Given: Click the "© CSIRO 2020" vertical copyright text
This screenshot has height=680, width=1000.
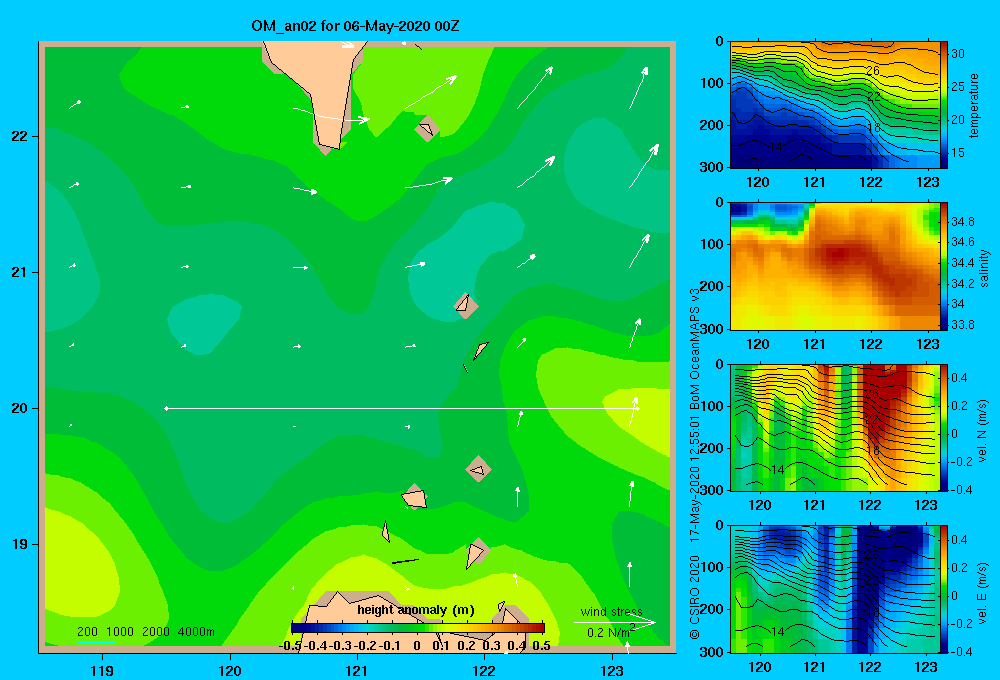Looking at the screenshot, I should point(695,596).
